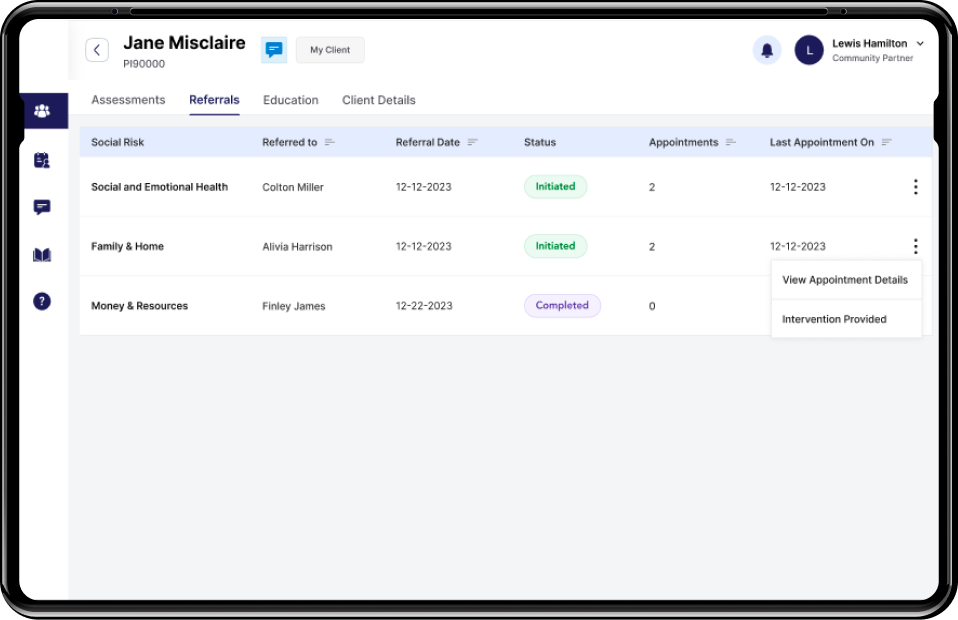Sort by Referred to column
The width and height of the screenshot is (958, 620).
pos(330,143)
